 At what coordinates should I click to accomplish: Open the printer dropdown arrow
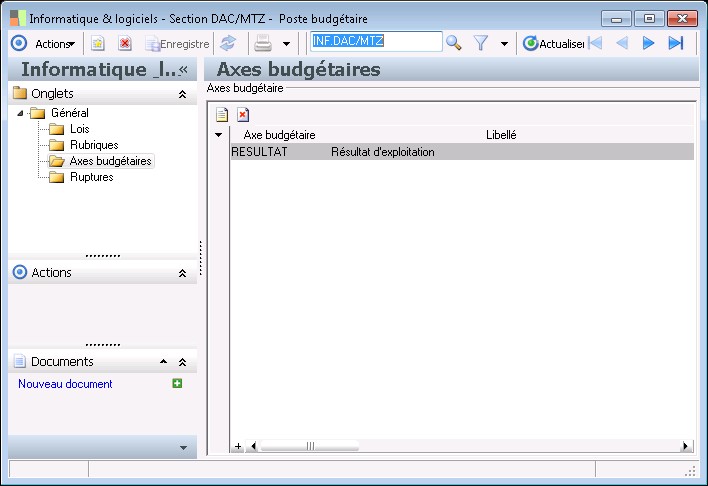click(x=286, y=44)
